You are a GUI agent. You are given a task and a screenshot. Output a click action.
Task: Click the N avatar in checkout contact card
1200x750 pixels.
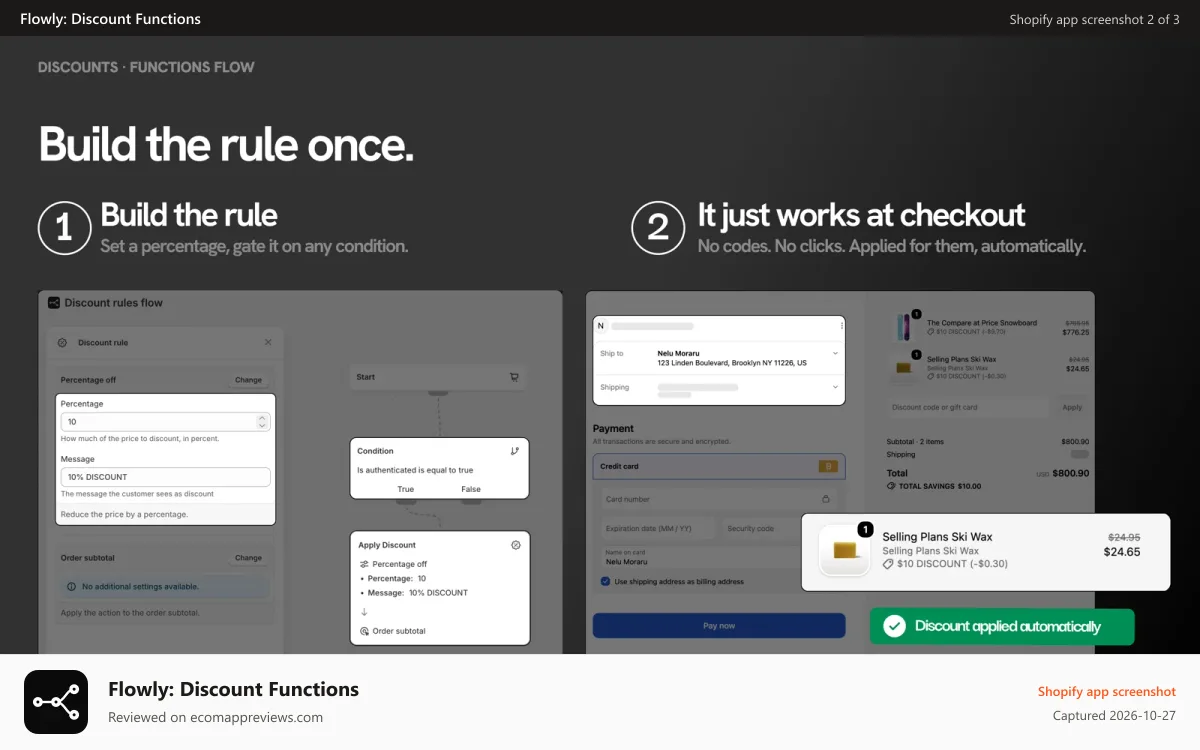601,325
